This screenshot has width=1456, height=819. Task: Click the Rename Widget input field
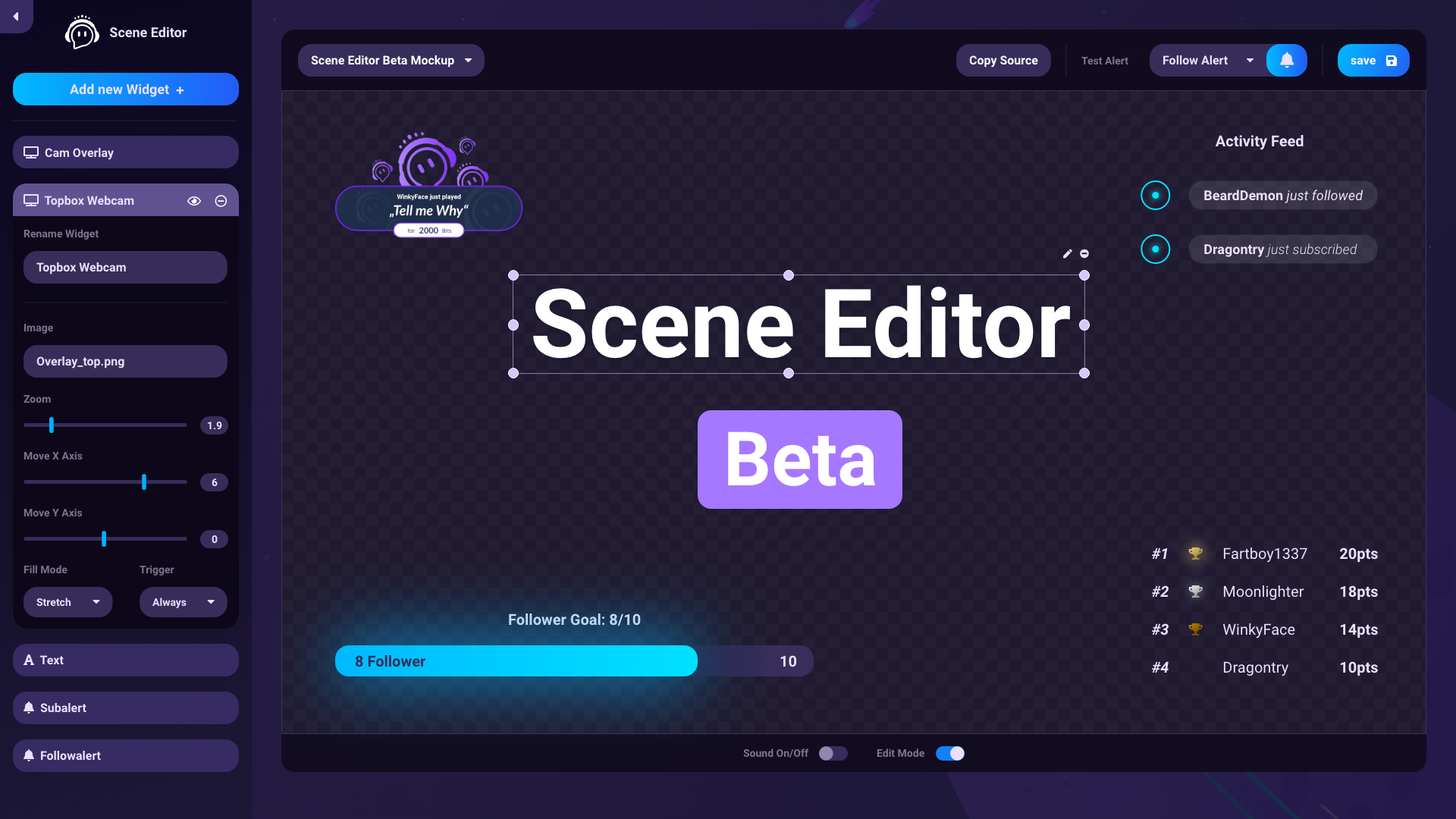tap(125, 267)
